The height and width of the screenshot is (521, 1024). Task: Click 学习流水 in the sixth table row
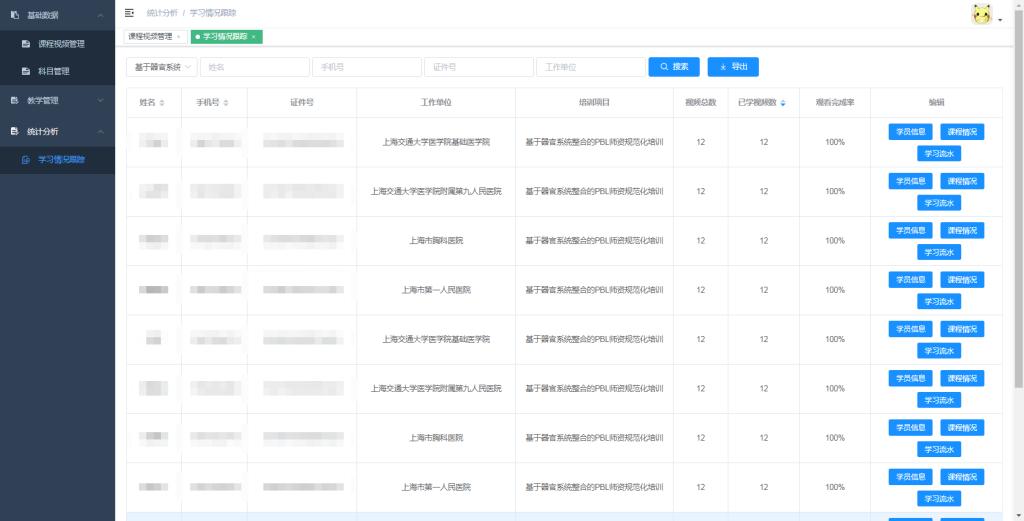[x=939, y=400]
